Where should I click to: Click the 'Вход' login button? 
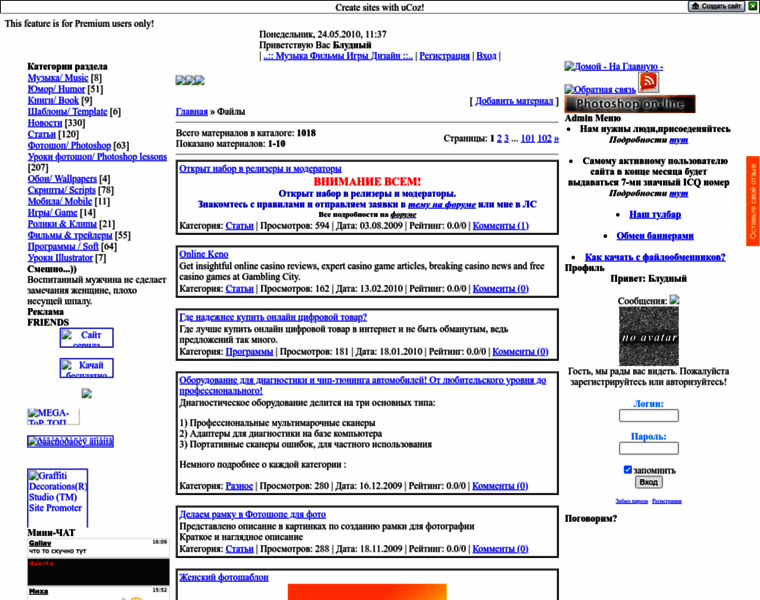(649, 482)
